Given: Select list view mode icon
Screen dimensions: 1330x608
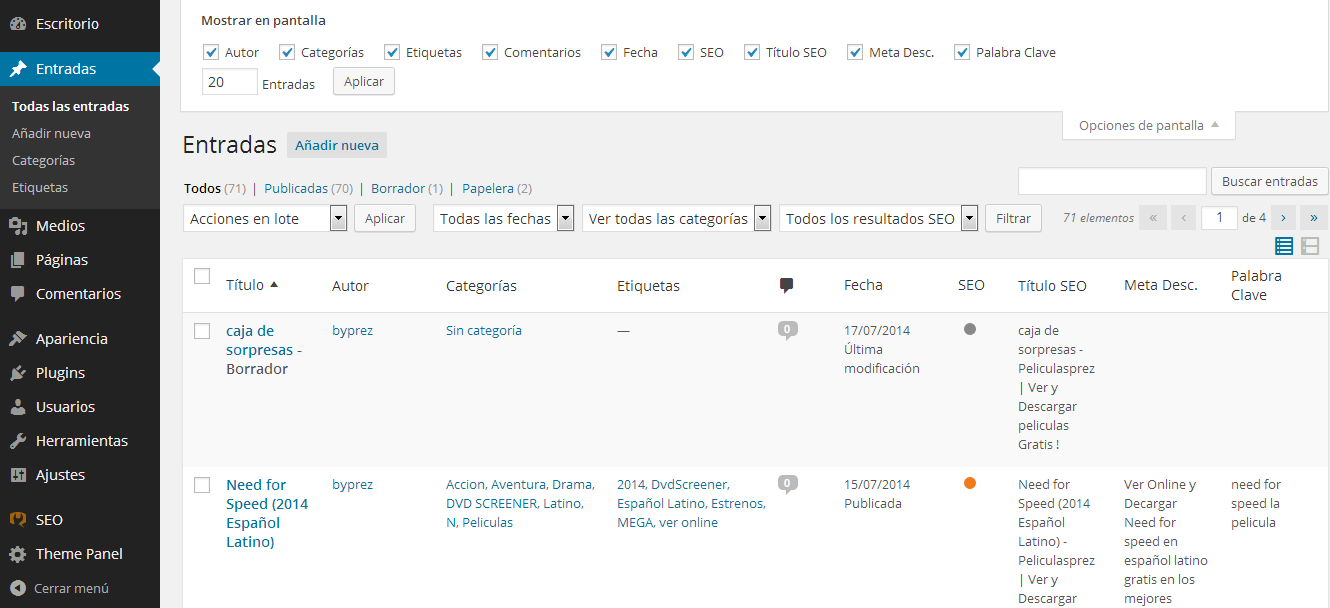Looking at the screenshot, I should click(x=1284, y=246).
